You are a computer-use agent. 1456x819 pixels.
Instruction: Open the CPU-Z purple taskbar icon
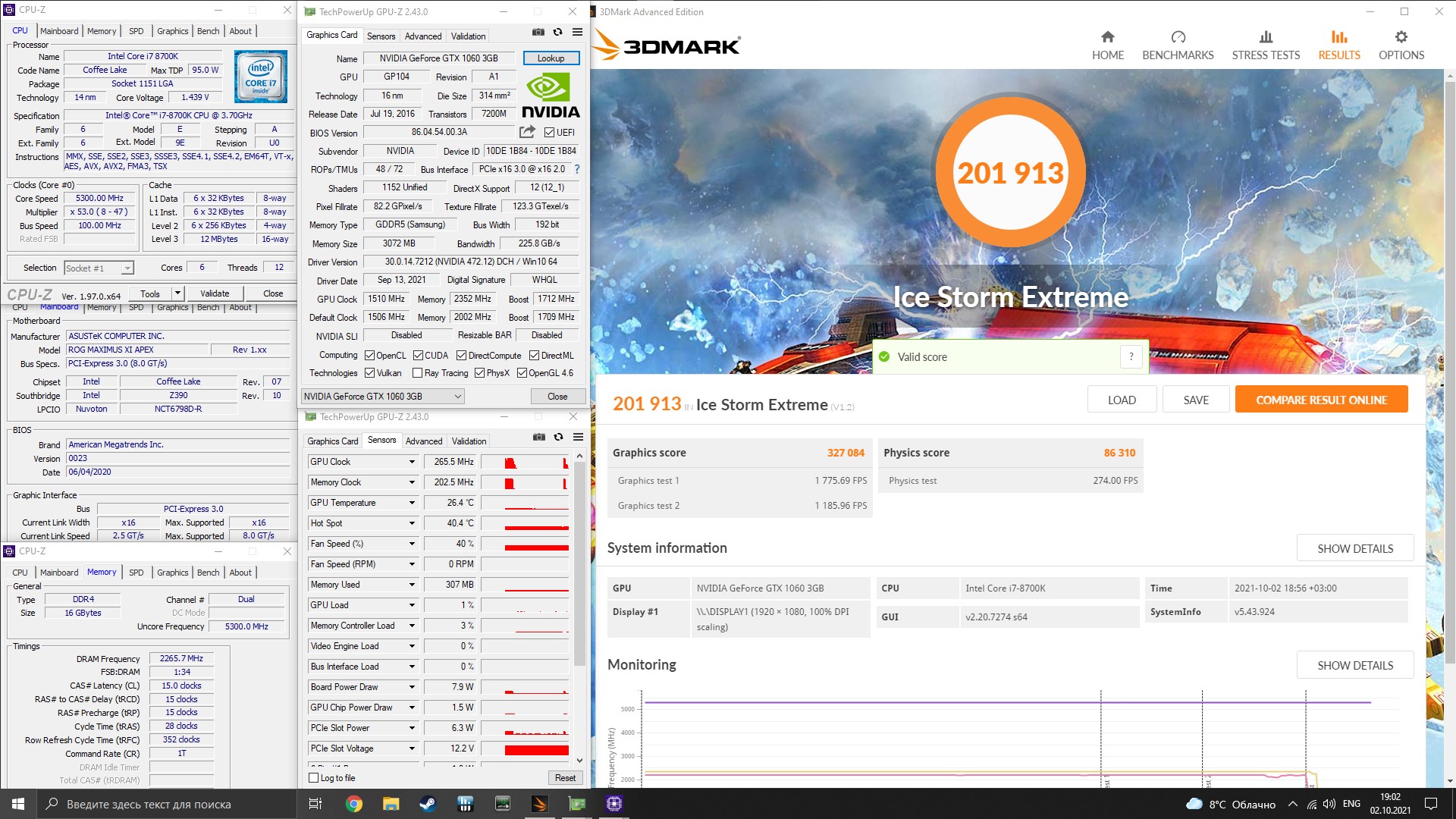(614, 804)
